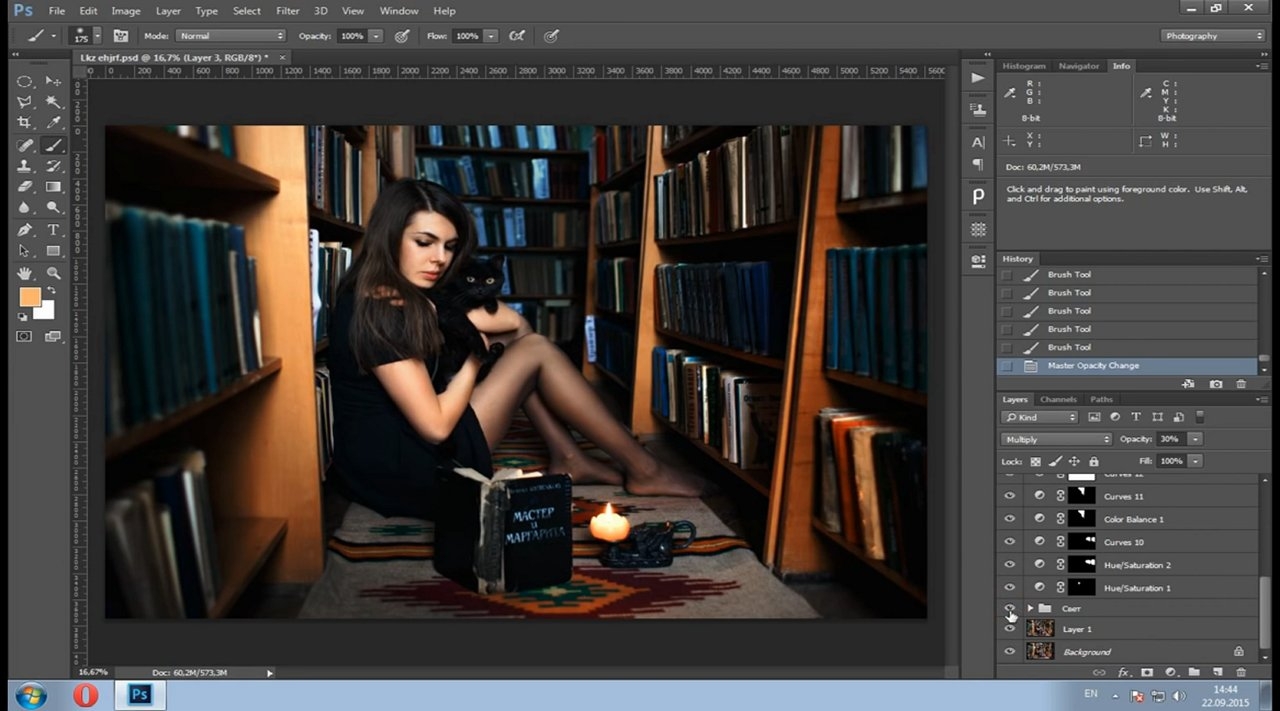Toggle airbrush mode in options bar
The image size is (1280, 711).
517,36
